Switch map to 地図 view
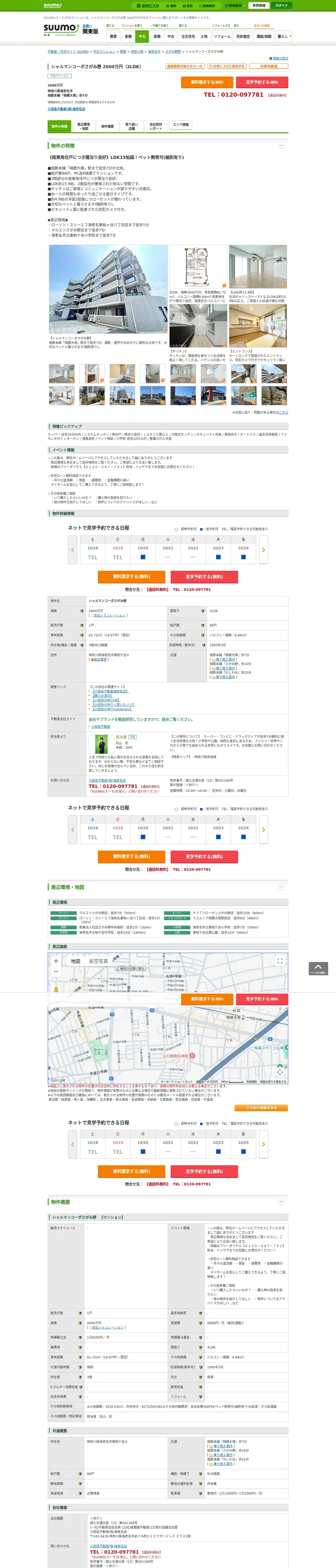Screen dimensions: 336x1568 pyautogui.click(x=76, y=962)
